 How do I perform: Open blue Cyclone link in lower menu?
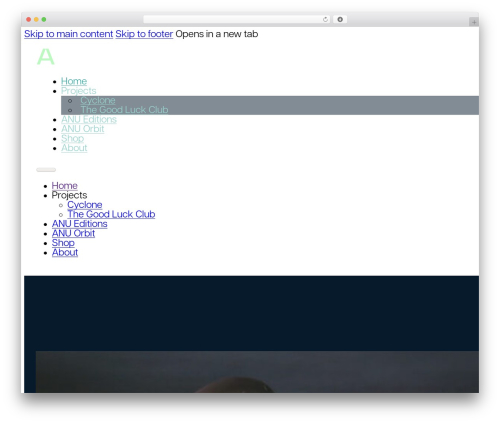[x=85, y=205]
